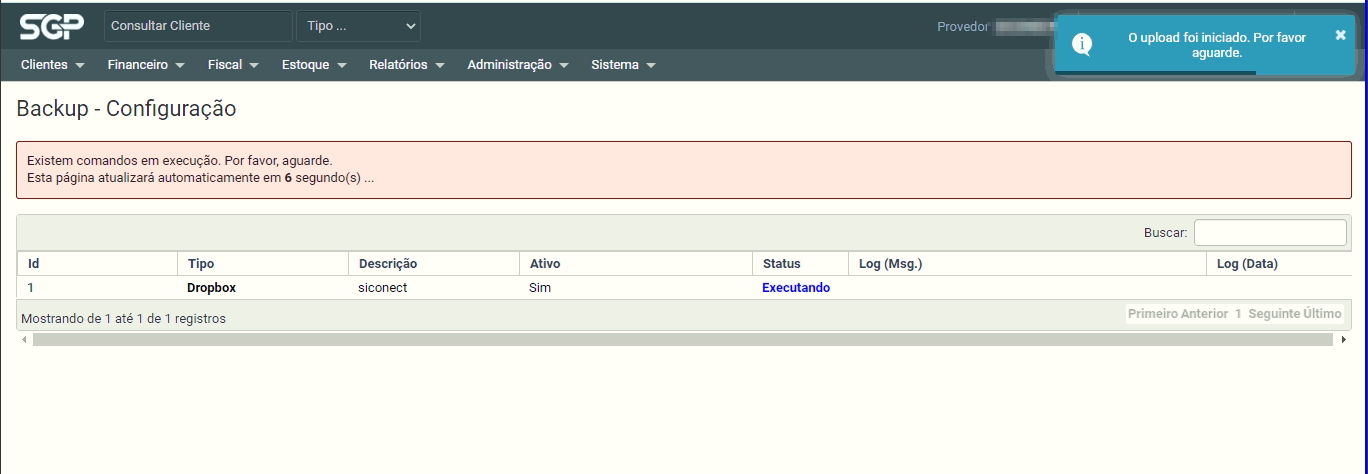1368x474 pixels.
Task: Open the Administração menu
Action: [x=517, y=65]
